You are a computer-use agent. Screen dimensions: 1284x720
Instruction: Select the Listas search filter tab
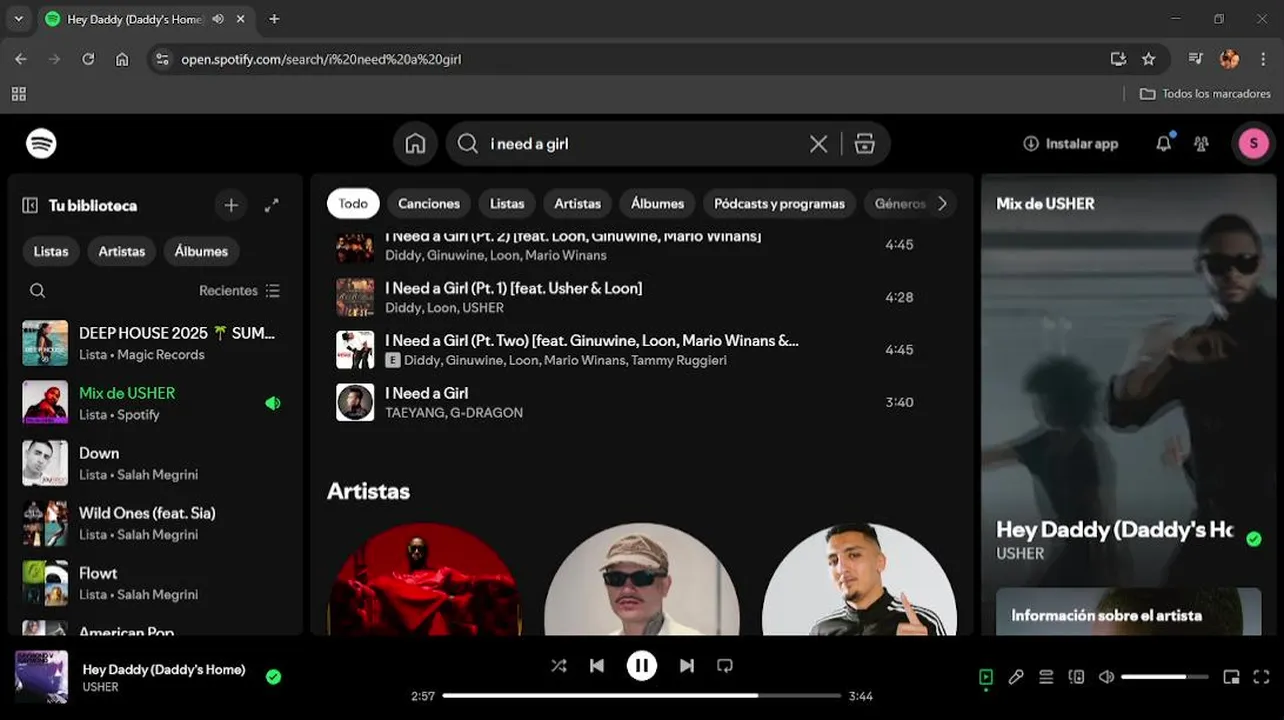pos(507,203)
